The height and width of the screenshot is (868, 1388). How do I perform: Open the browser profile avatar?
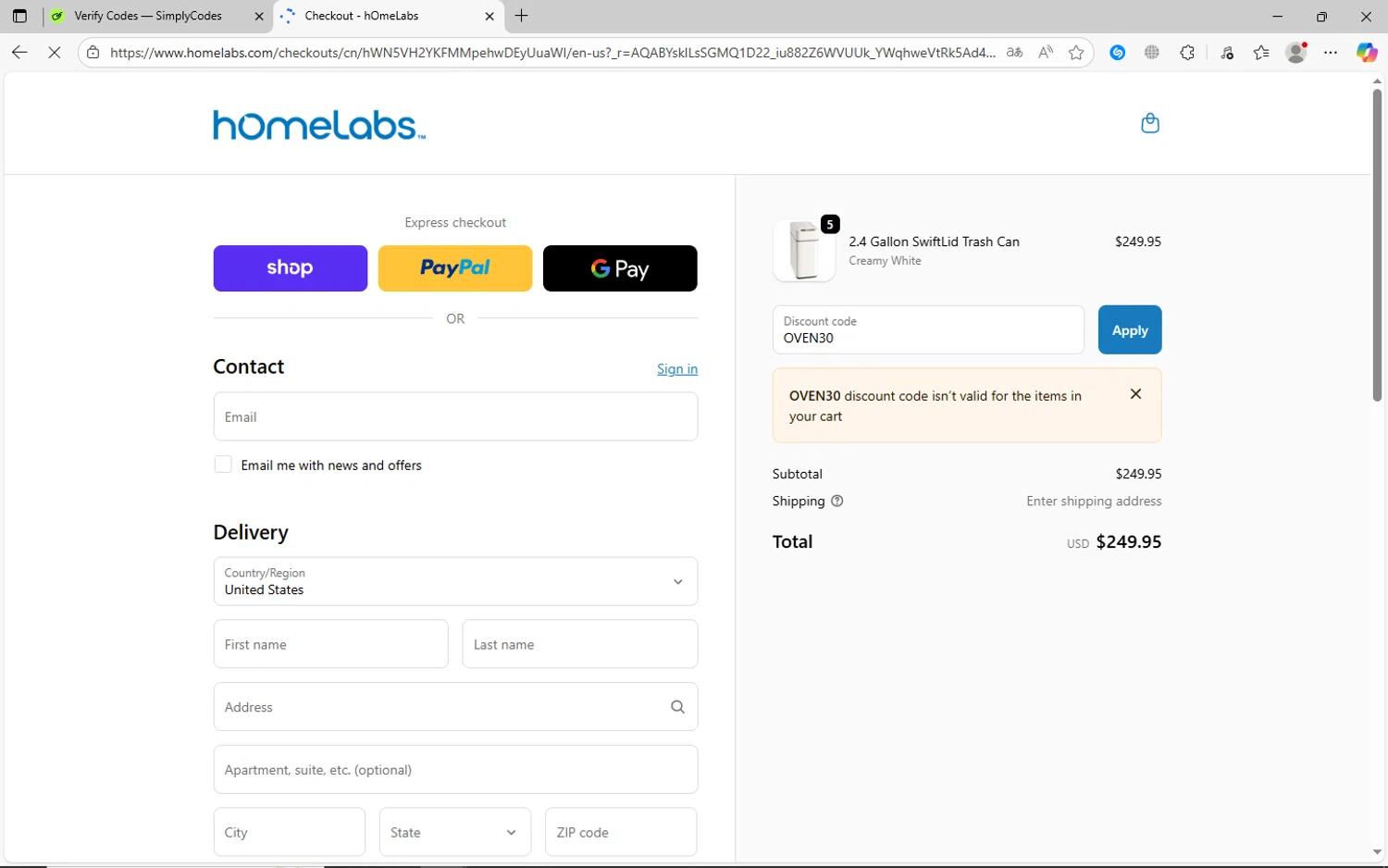(x=1296, y=53)
